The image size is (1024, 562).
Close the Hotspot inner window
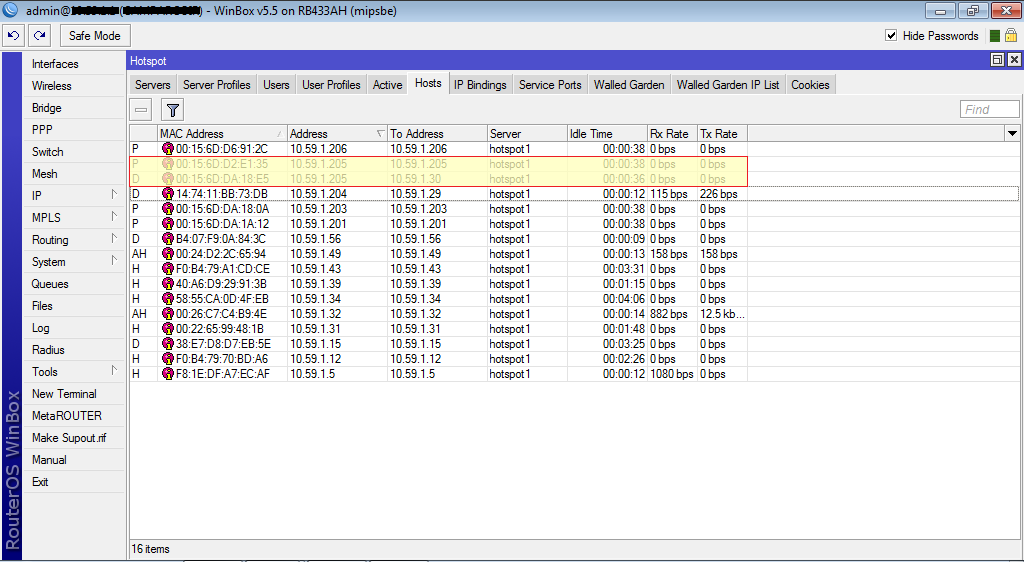[x=1014, y=60]
